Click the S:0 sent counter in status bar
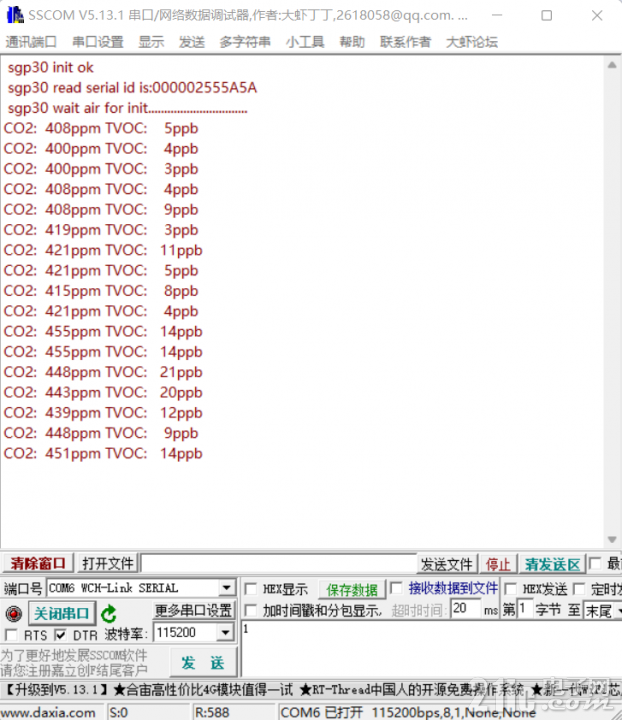Screen dimensions: 622x720 point(118,713)
